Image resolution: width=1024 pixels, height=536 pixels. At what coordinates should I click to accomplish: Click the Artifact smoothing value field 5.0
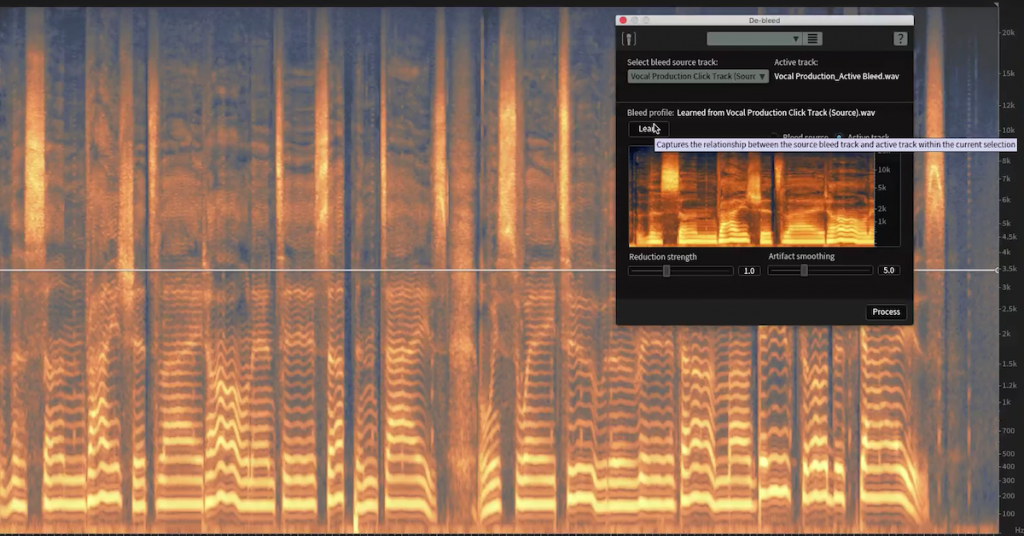(889, 270)
